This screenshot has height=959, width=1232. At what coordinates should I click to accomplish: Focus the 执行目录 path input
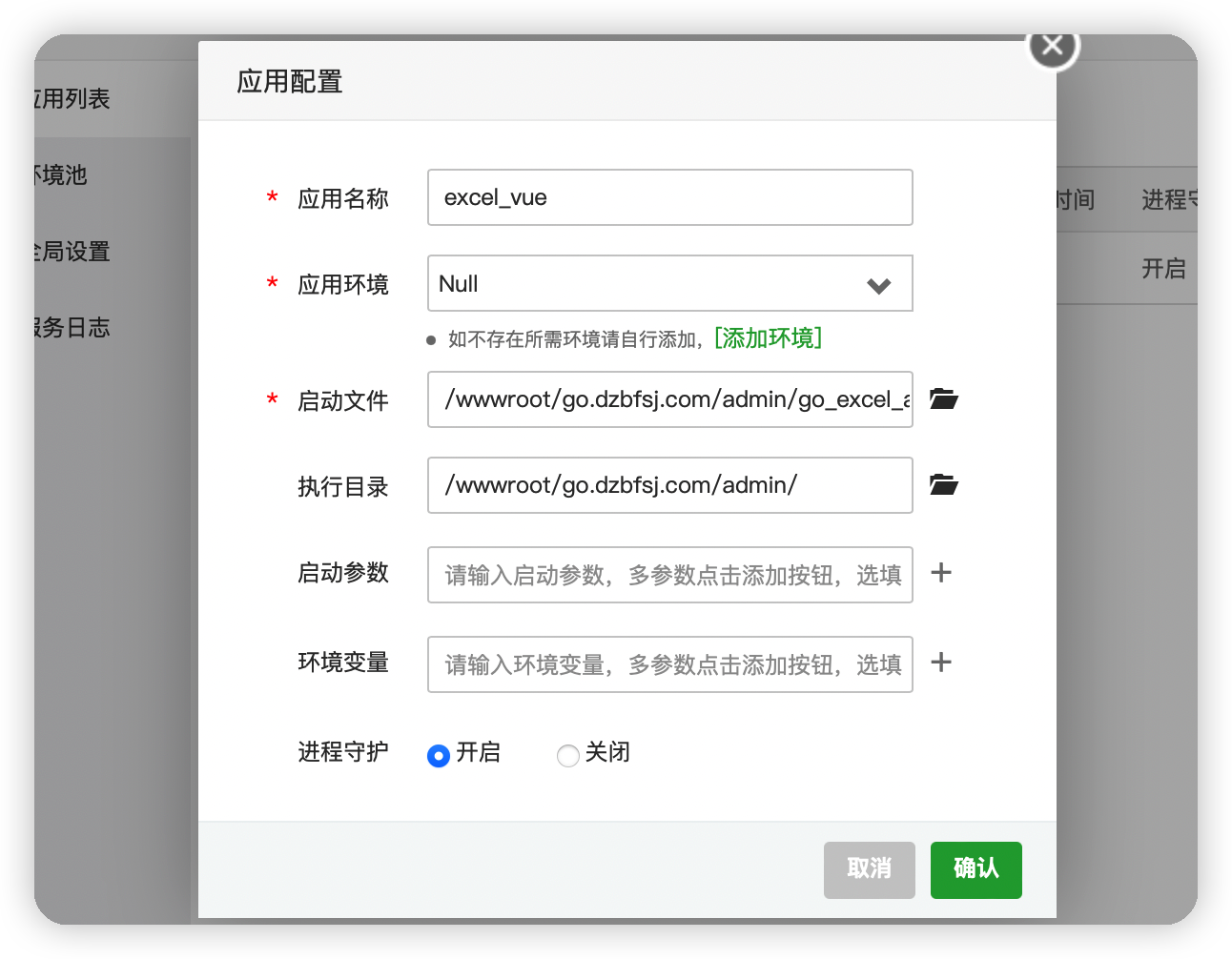pos(670,485)
